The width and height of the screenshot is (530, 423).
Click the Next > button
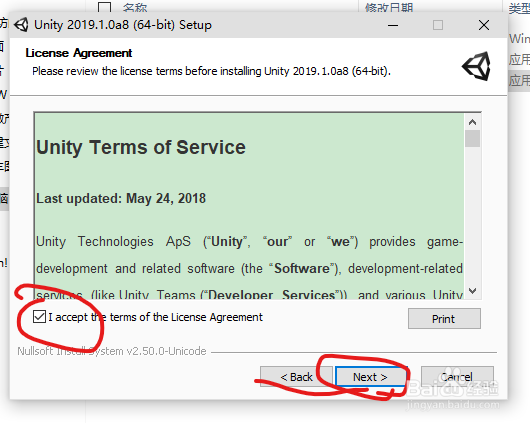[371, 377]
